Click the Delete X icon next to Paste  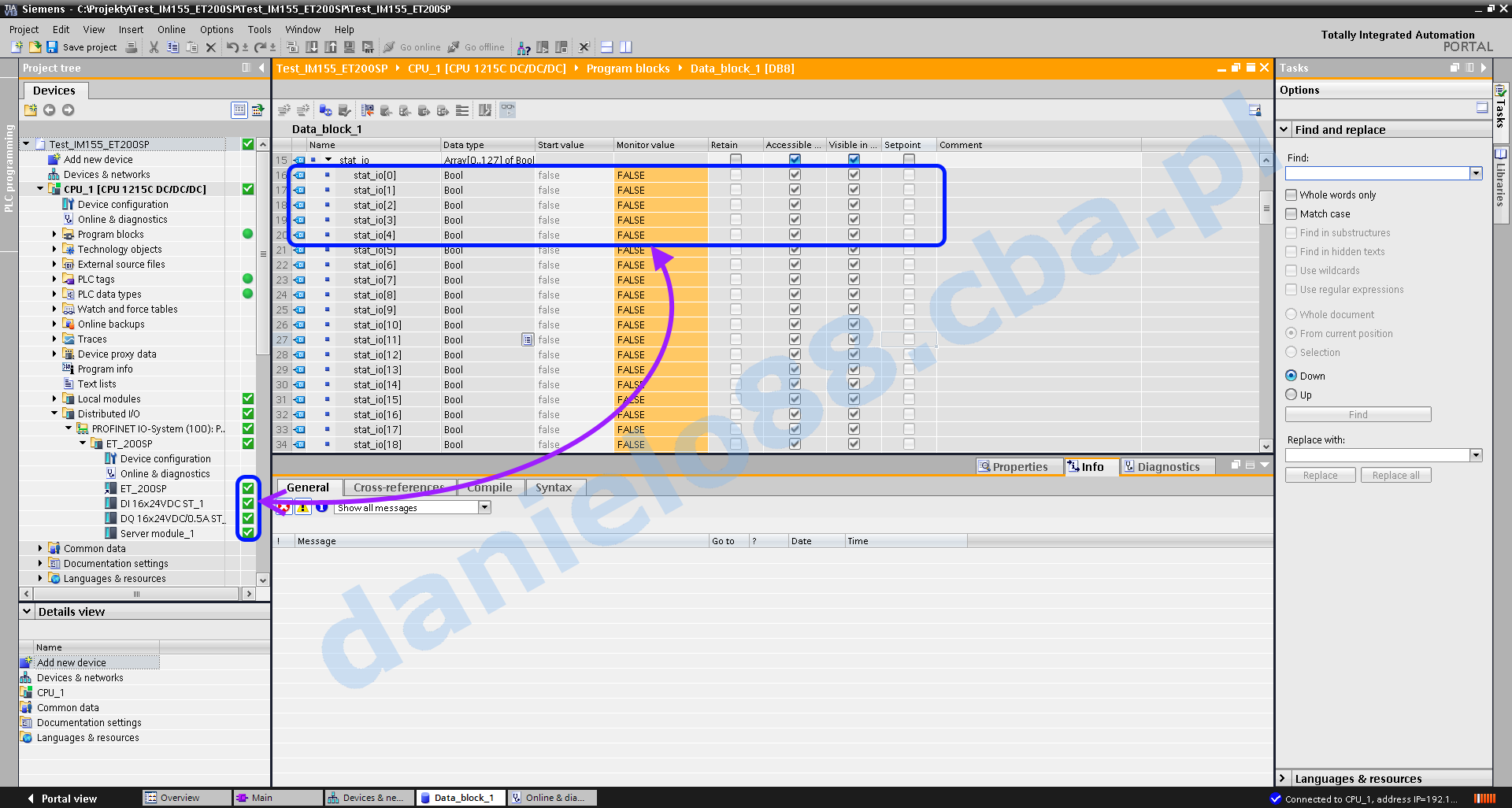[210, 47]
